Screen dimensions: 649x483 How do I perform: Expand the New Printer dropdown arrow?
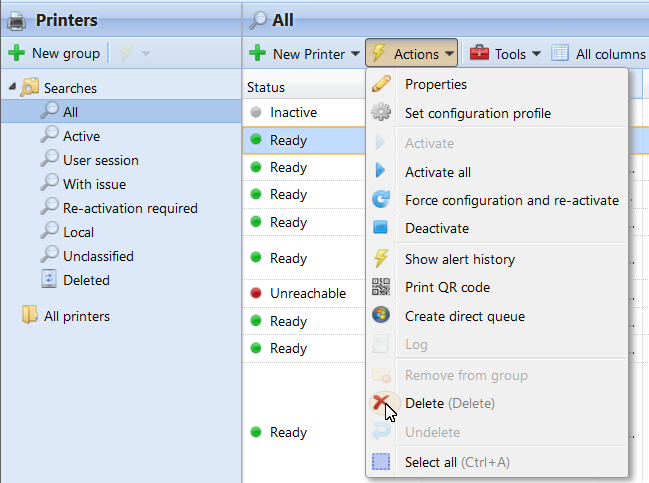pos(355,54)
